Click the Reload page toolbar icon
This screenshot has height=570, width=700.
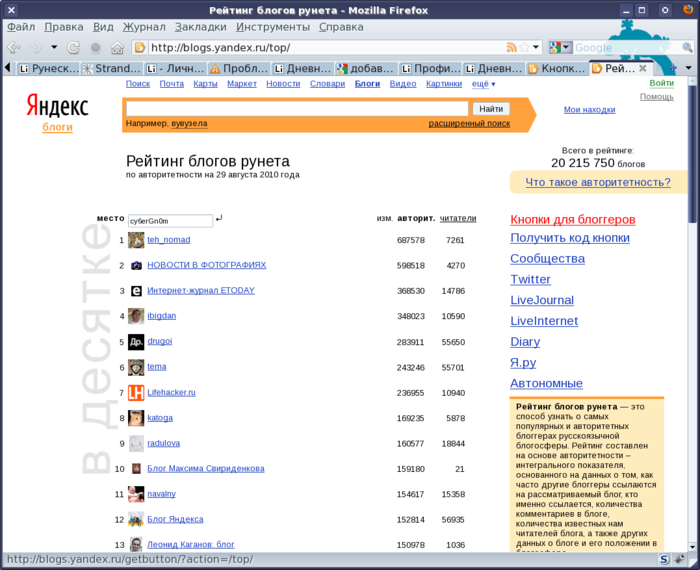coord(73,47)
